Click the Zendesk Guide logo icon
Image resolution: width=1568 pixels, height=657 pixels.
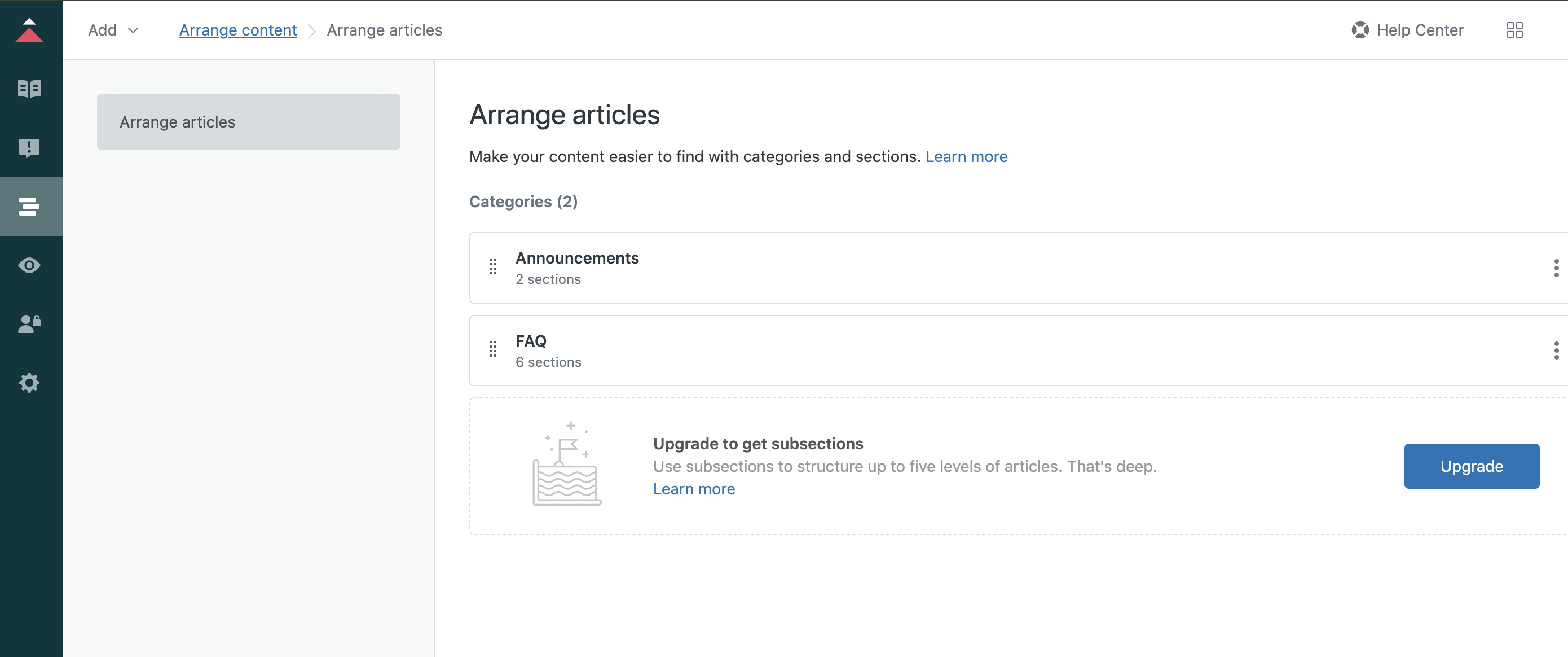(29, 30)
